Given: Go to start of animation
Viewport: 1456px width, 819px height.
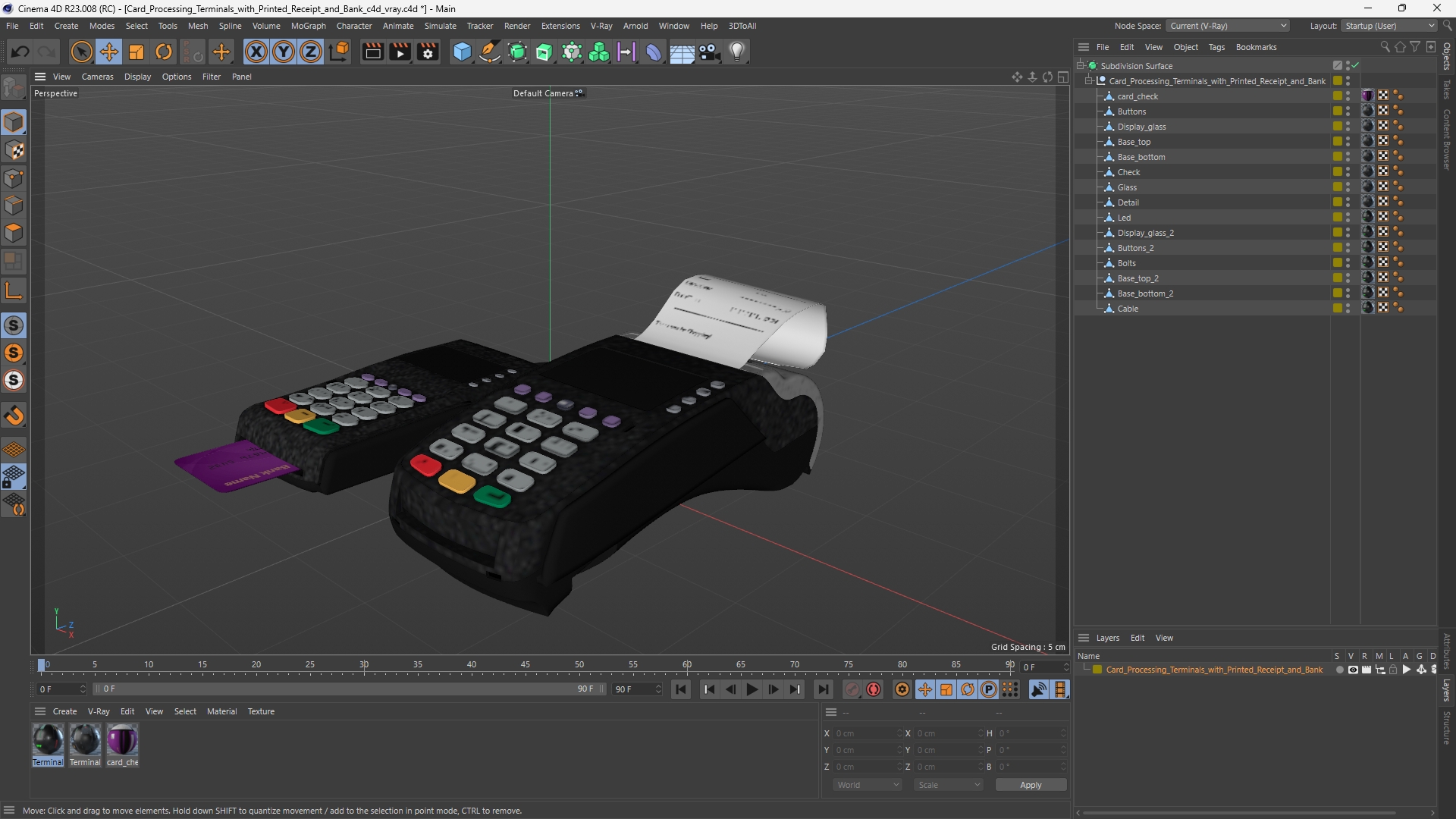Looking at the screenshot, I should (x=681, y=689).
